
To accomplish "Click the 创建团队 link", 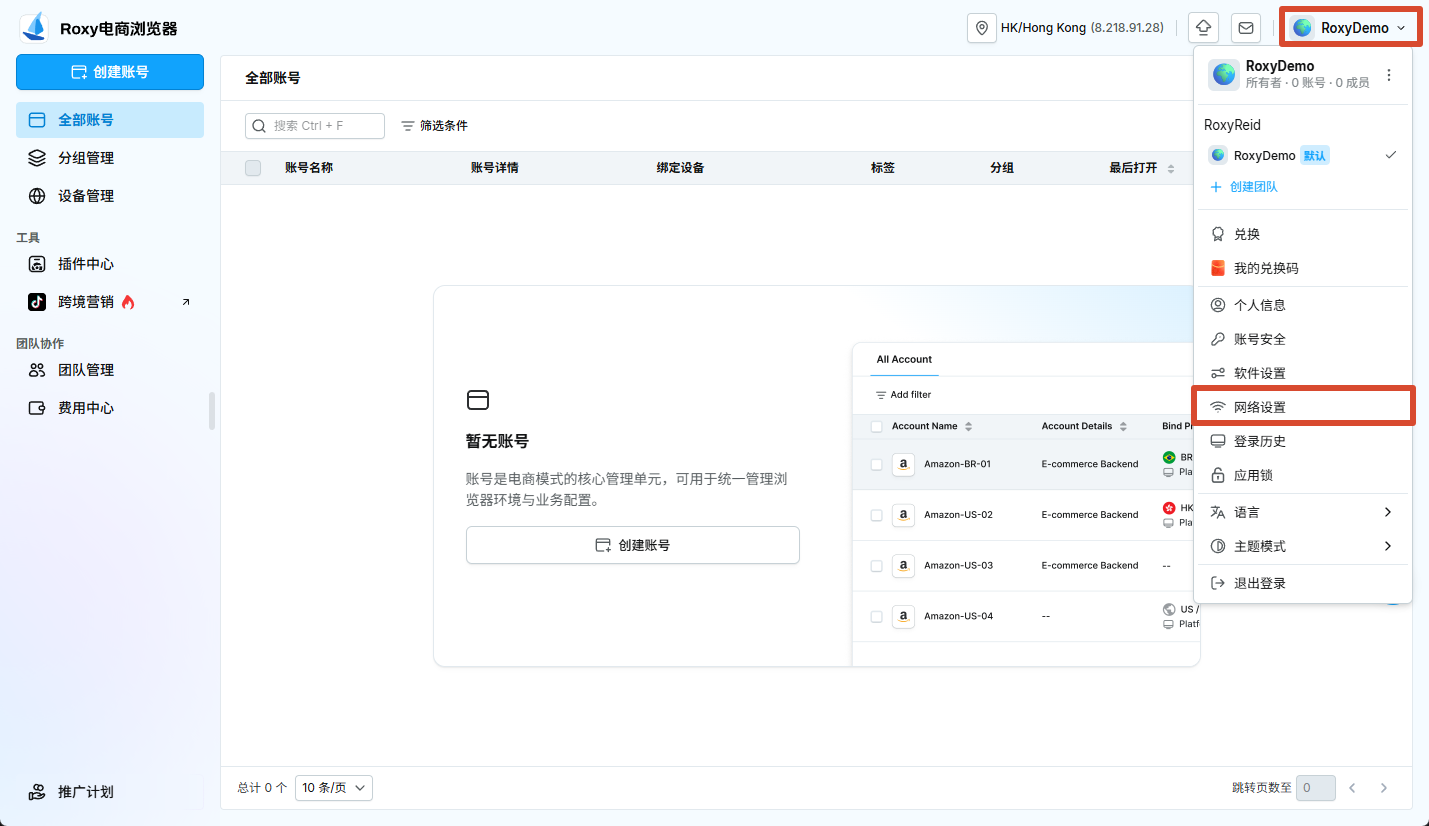I will click(x=1244, y=187).
